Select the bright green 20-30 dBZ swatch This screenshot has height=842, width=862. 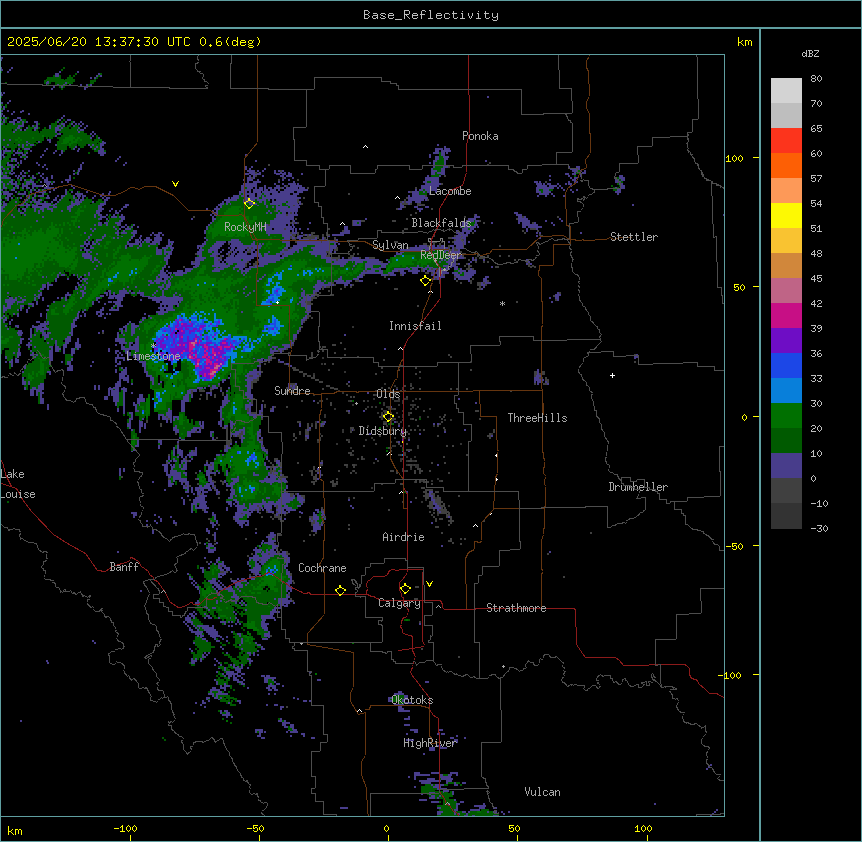(786, 416)
